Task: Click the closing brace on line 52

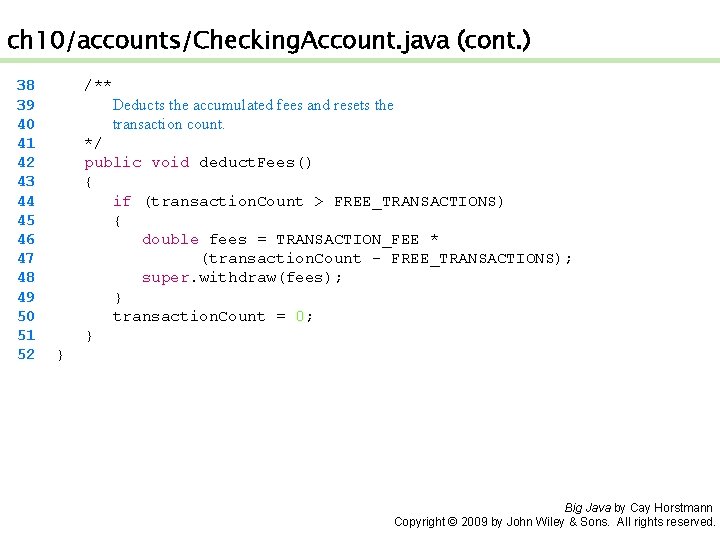Action: pos(60,355)
